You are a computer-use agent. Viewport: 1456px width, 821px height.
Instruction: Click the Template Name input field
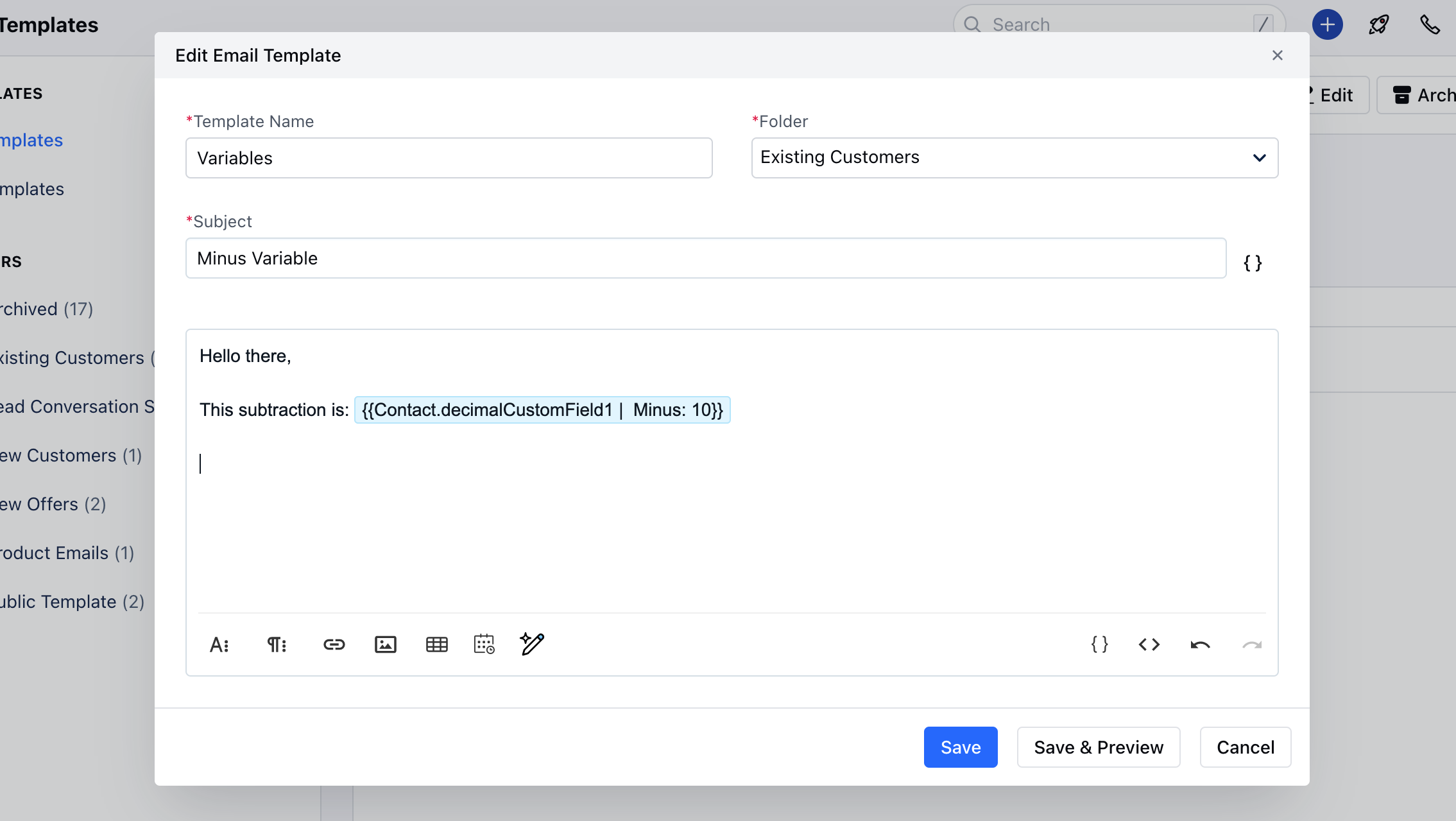[x=449, y=158]
